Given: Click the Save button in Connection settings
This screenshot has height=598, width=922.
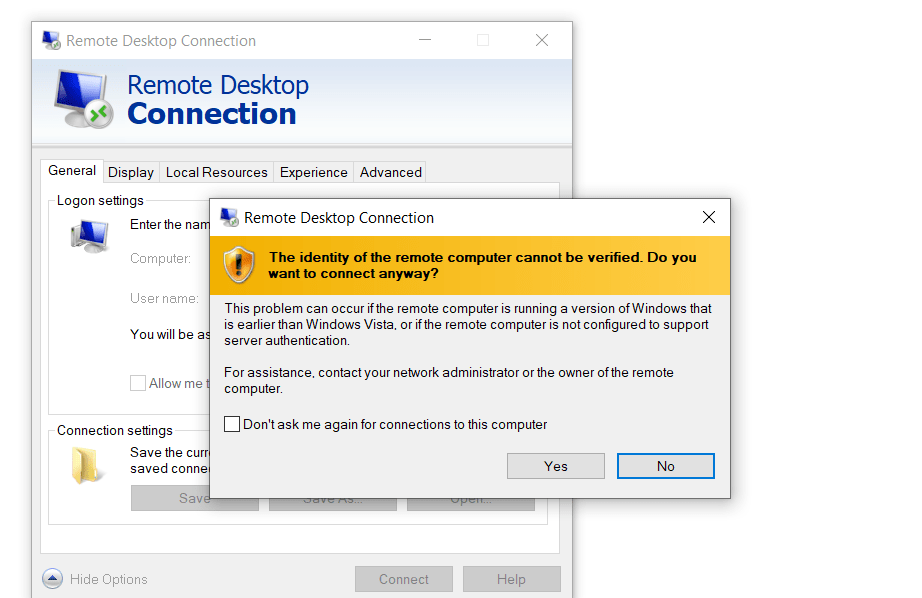Looking at the screenshot, I should pyautogui.click(x=195, y=498).
